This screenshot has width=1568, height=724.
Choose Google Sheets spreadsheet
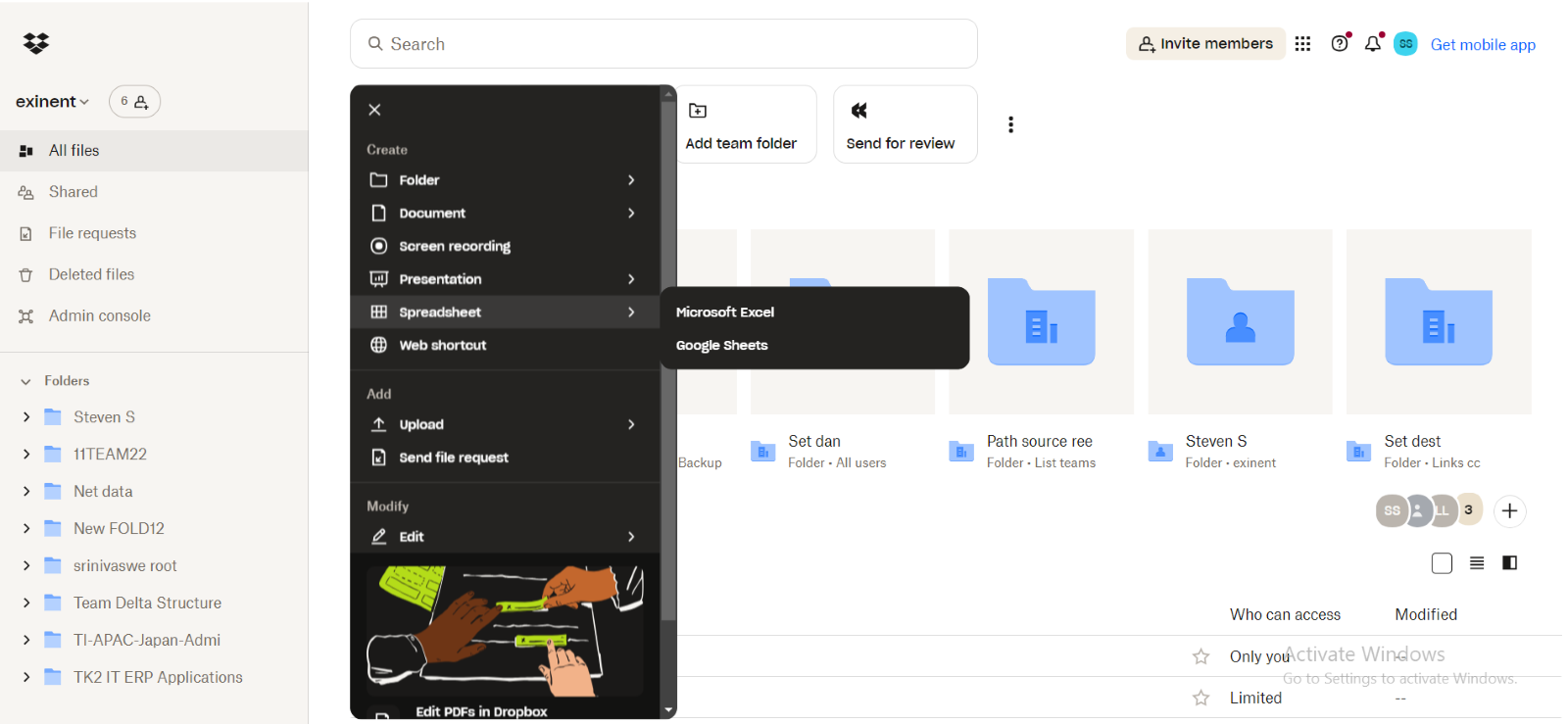click(721, 345)
